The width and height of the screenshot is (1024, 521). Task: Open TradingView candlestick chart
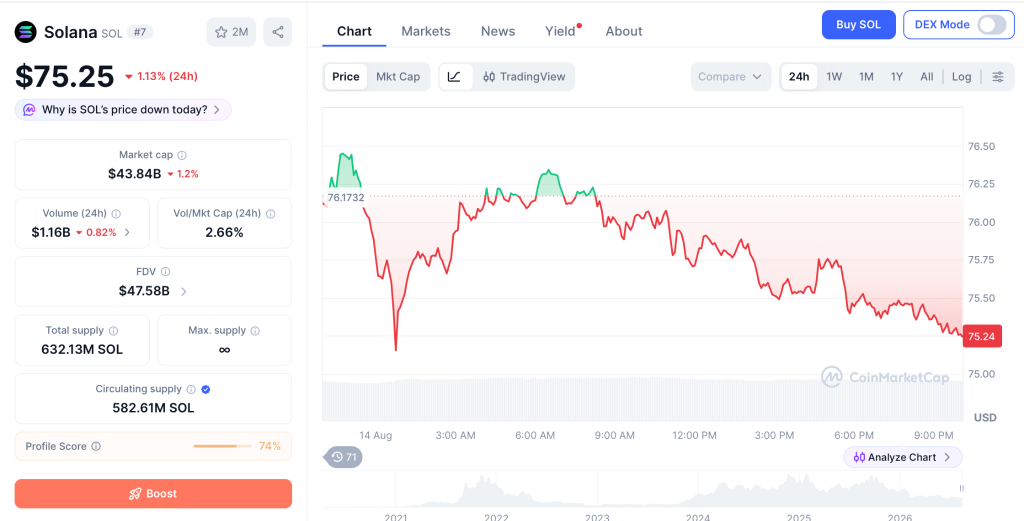coord(524,76)
